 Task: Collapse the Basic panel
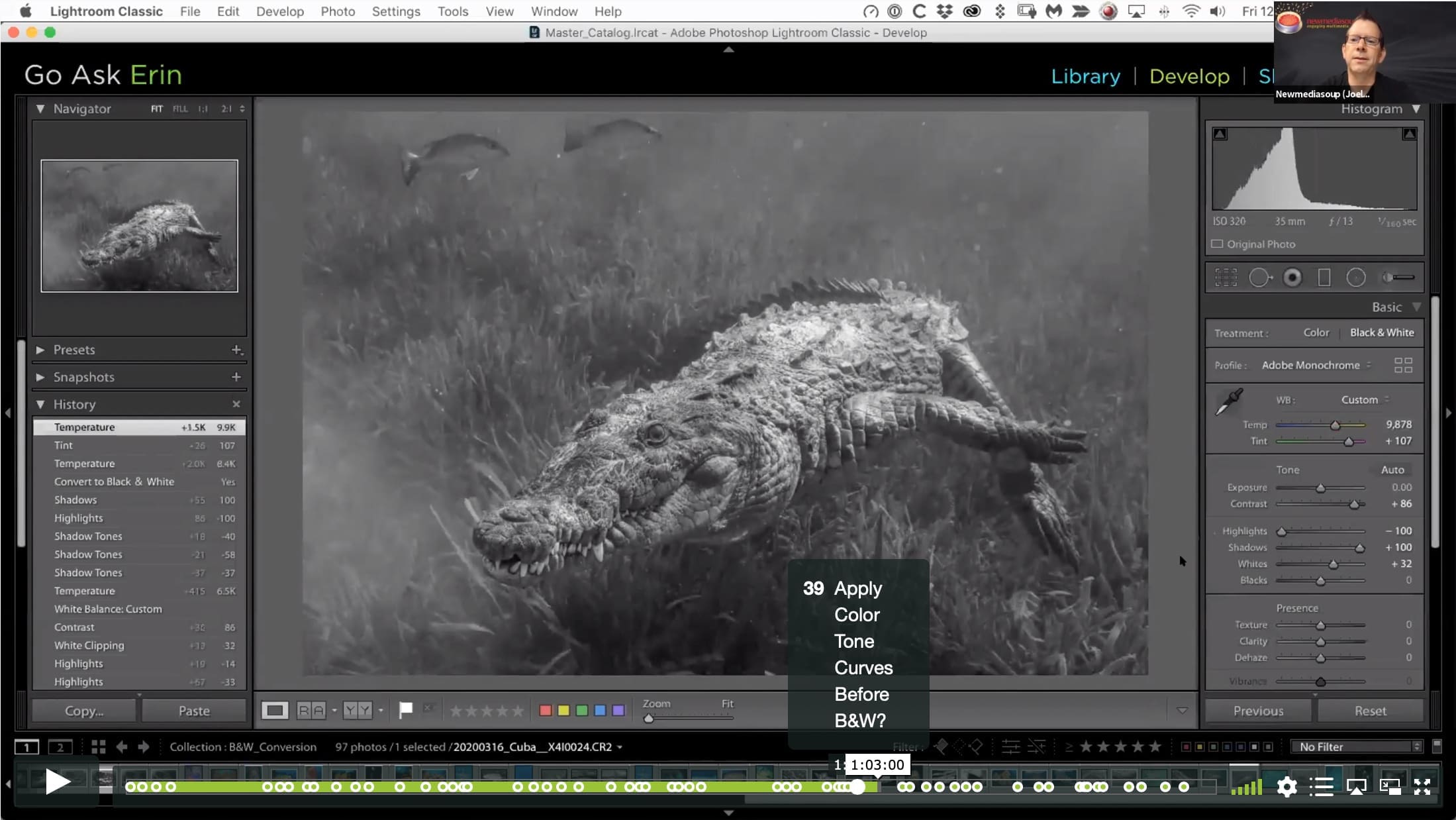(1416, 307)
